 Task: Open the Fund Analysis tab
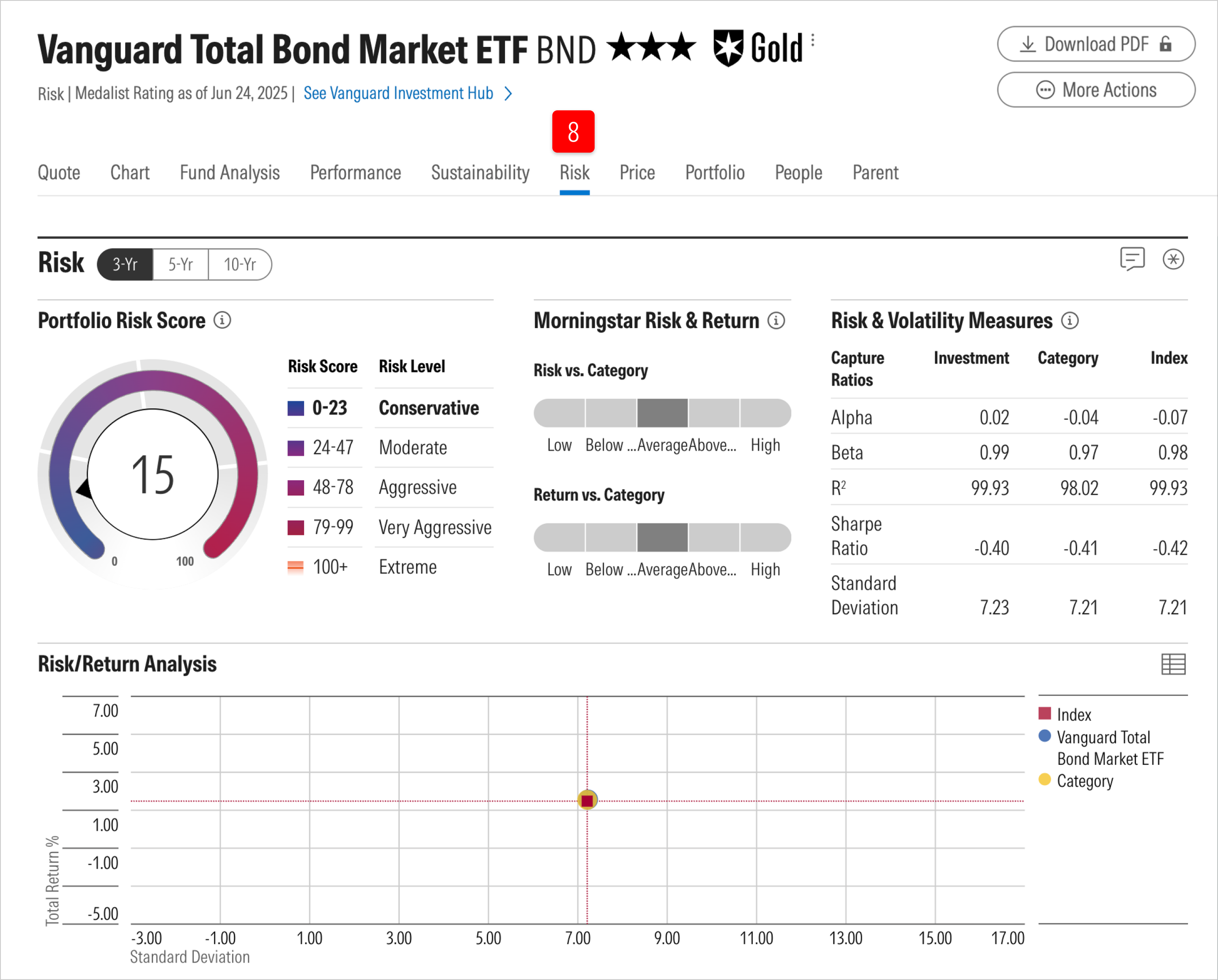pos(230,173)
